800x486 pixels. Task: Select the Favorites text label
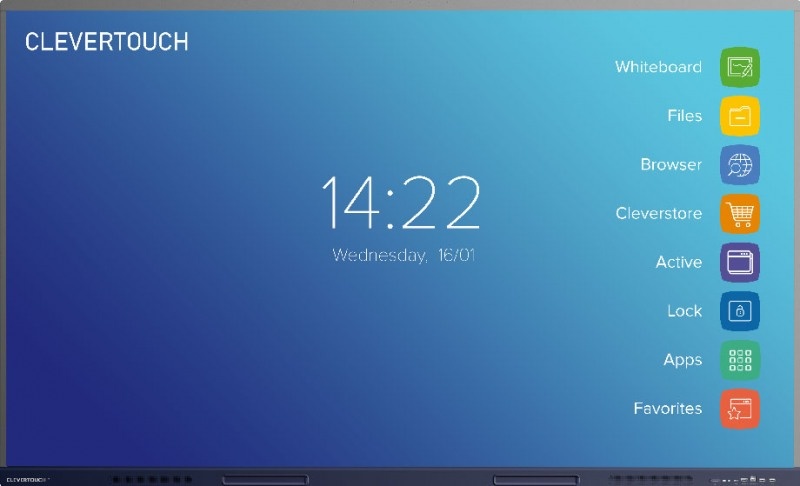point(668,408)
